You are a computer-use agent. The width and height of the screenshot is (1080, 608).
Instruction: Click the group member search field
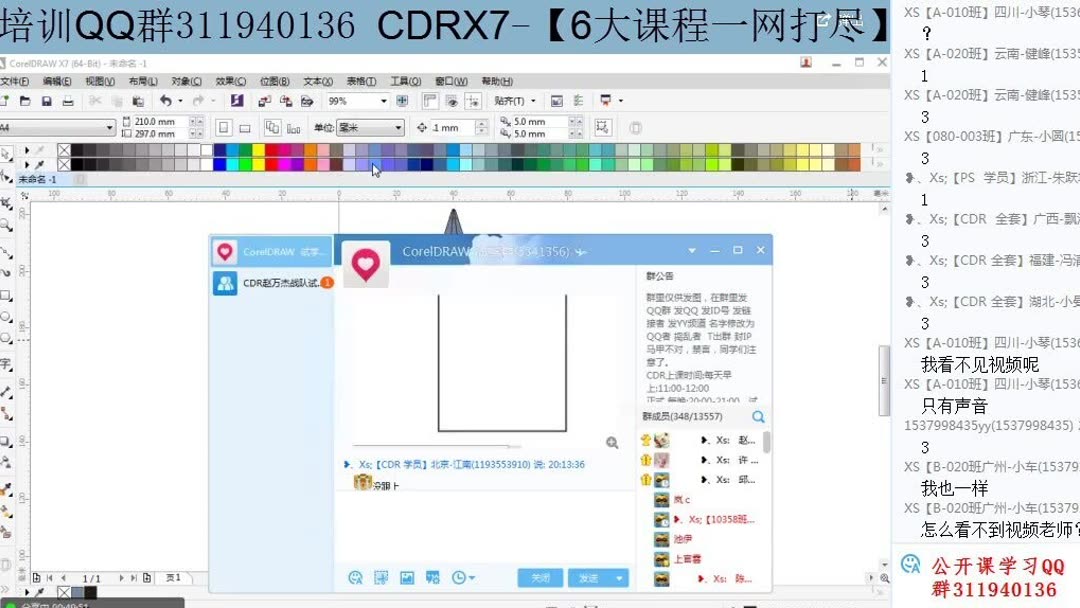[700, 416]
